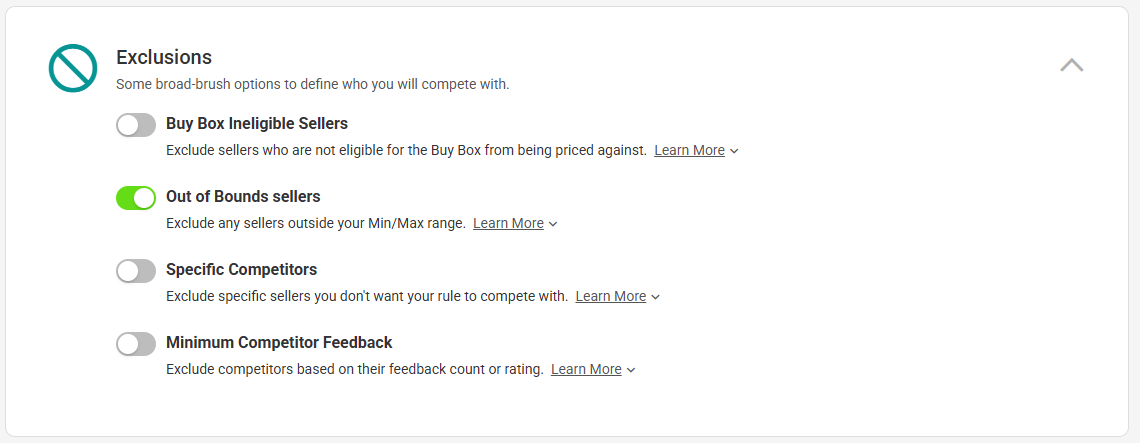Image resolution: width=1140 pixels, height=443 pixels.
Task: Expand the small chevron after Buy Box Learn More
Action: 734,151
